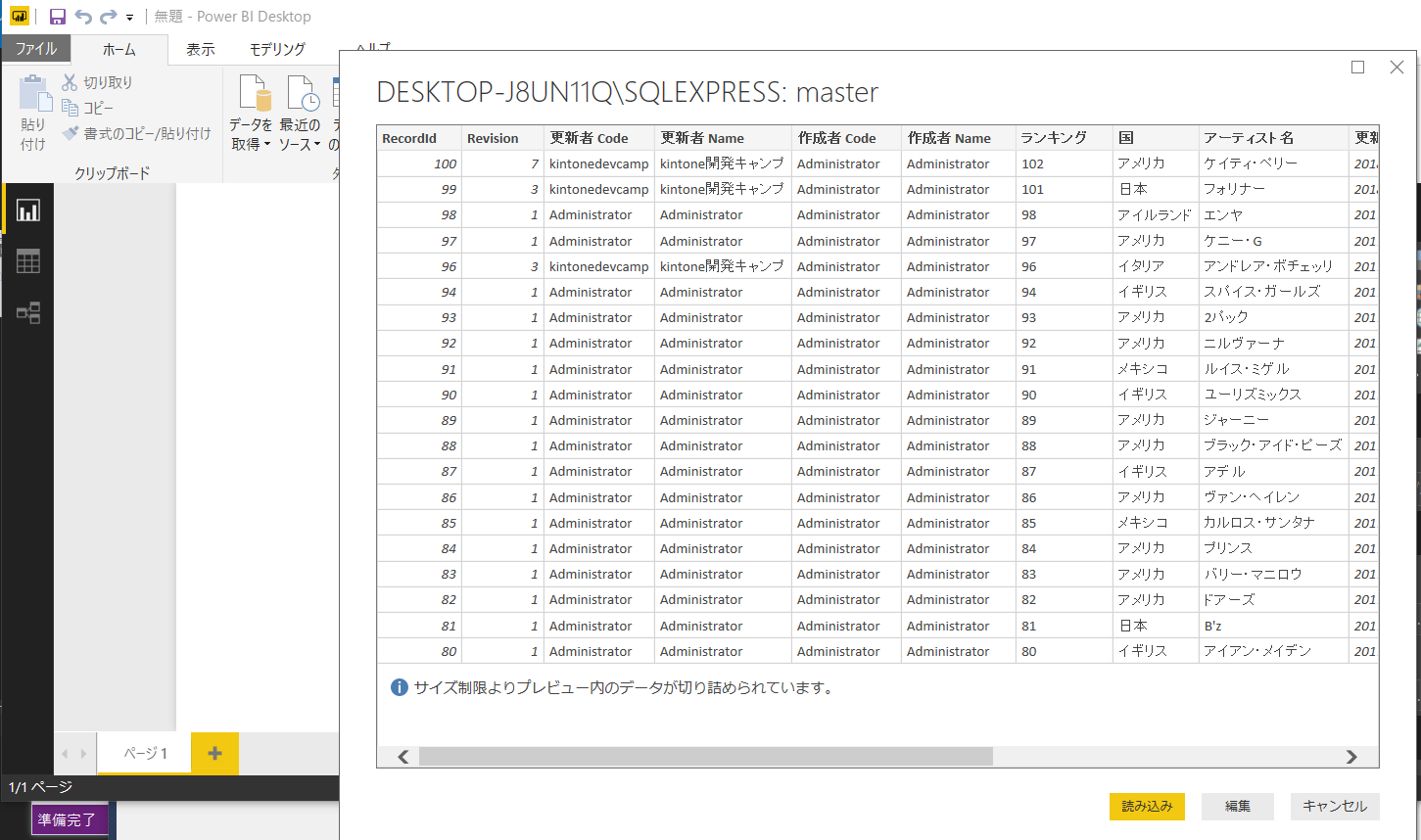1421x840 pixels.
Task: Save the file using quick access Save icon
Action: (x=57, y=16)
